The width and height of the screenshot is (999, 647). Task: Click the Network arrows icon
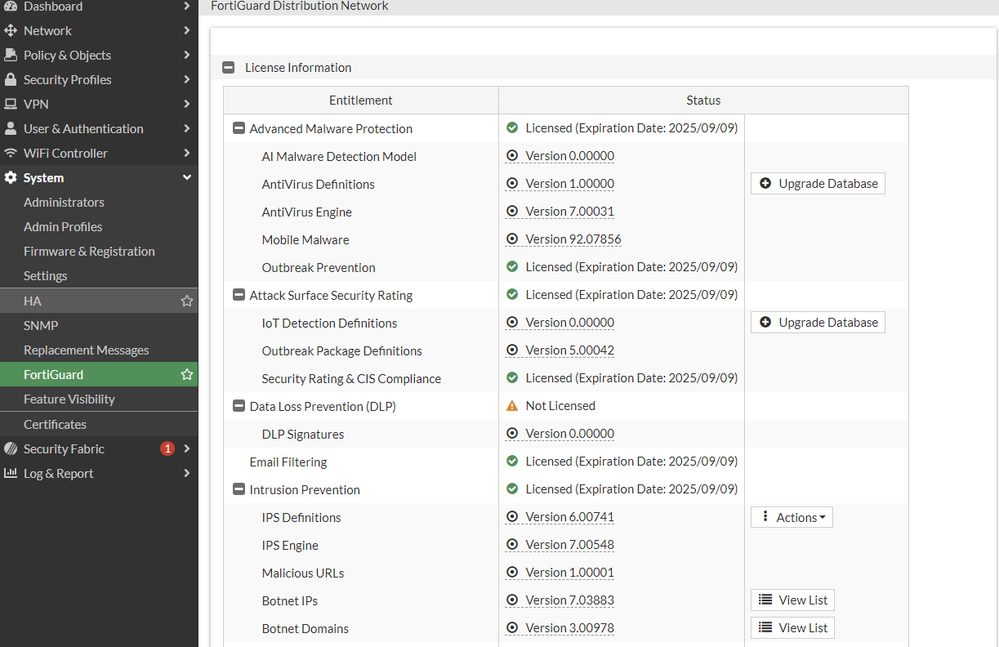[10, 31]
